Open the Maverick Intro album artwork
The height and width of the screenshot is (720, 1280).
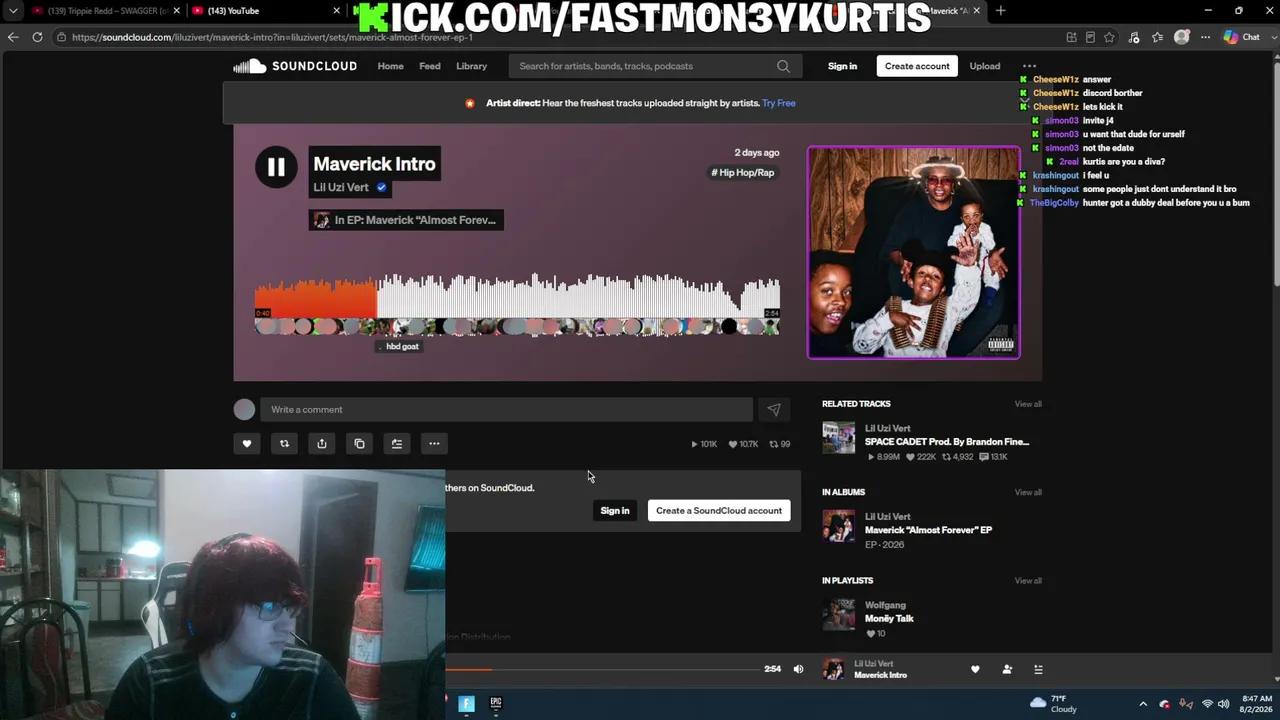point(914,252)
